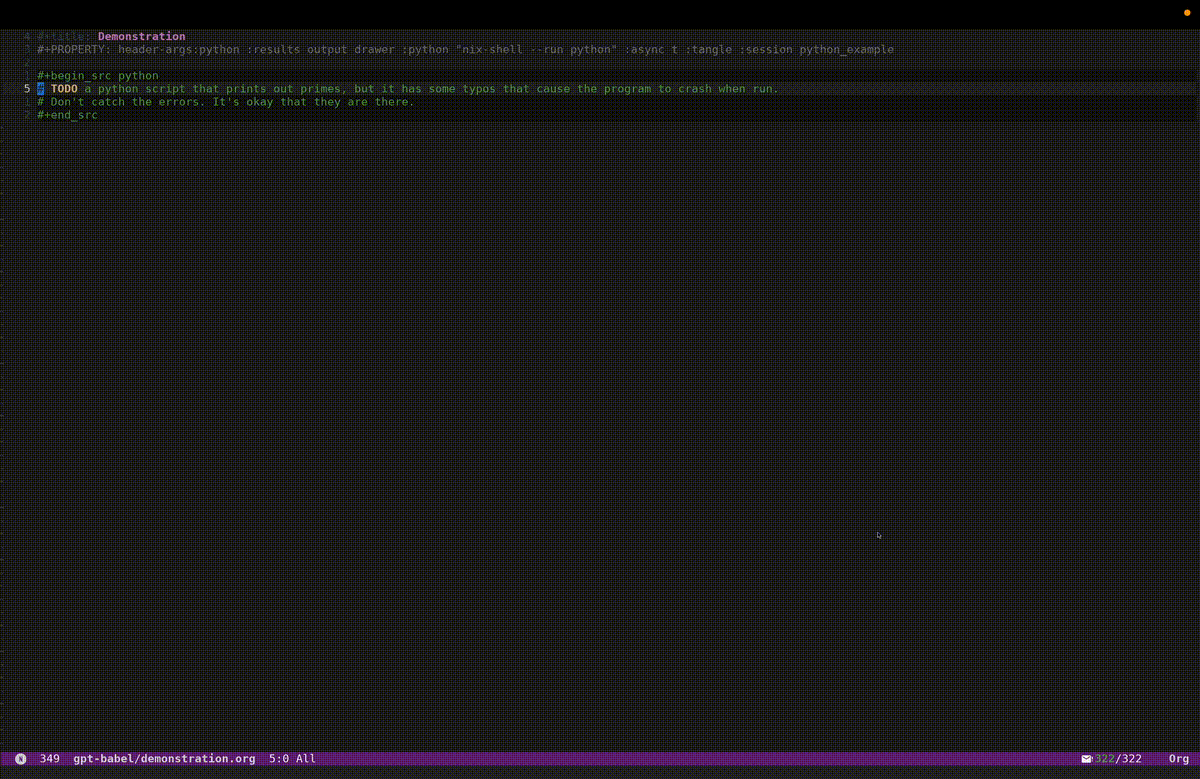Click the 349 buffer size indicator
This screenshot has width=1200, height=779.
[x=50, y=759]
